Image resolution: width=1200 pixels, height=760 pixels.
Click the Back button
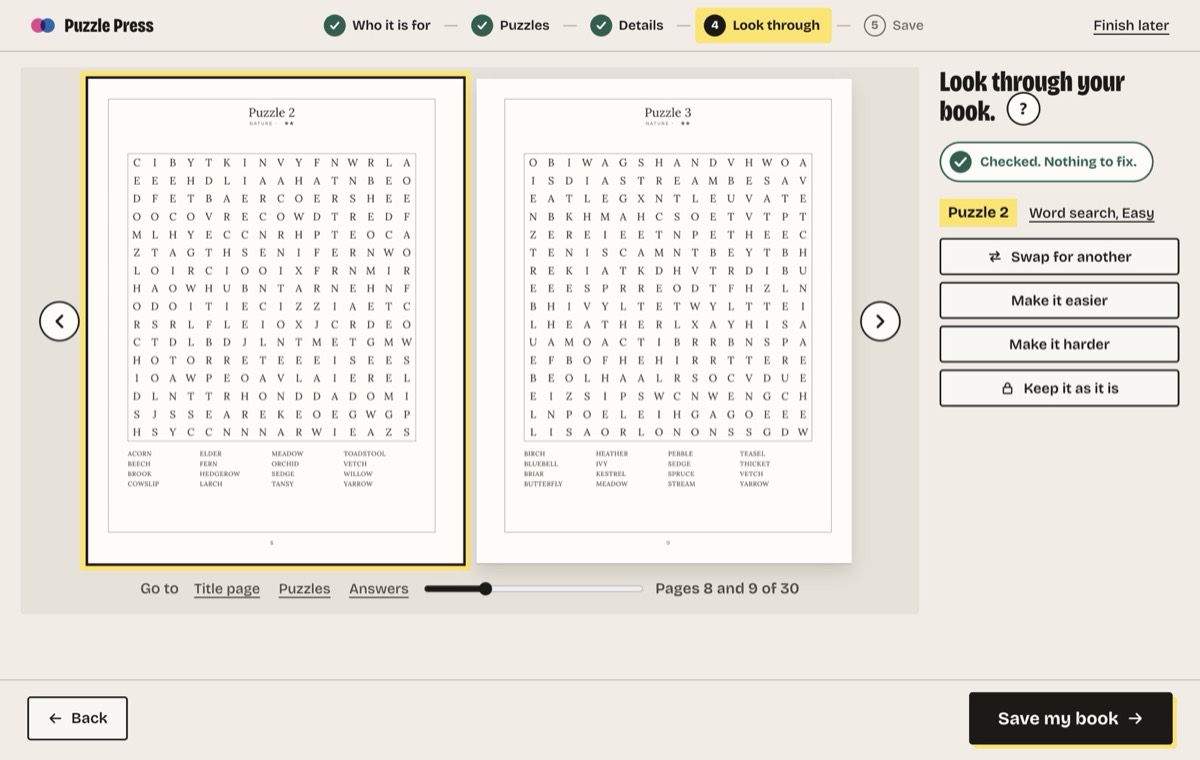(x=77, y=718)
